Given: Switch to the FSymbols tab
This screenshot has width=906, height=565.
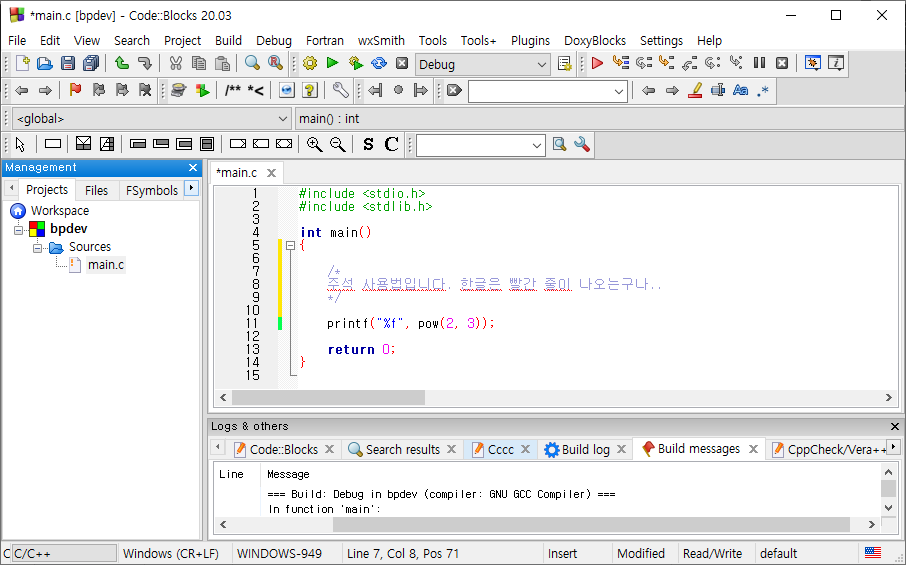Looking at the screenshot, I should pyautogui.click(x=151, y=190).
